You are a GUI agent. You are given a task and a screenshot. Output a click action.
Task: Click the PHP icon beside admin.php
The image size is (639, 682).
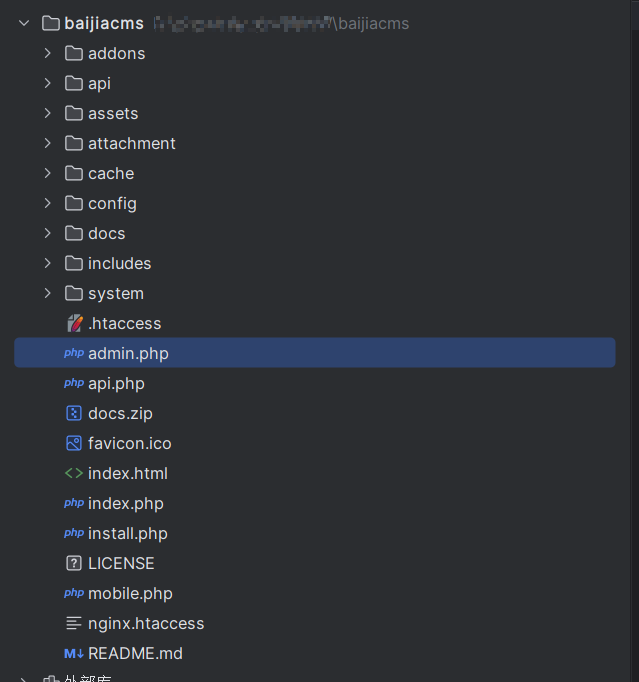click(74, 353)
